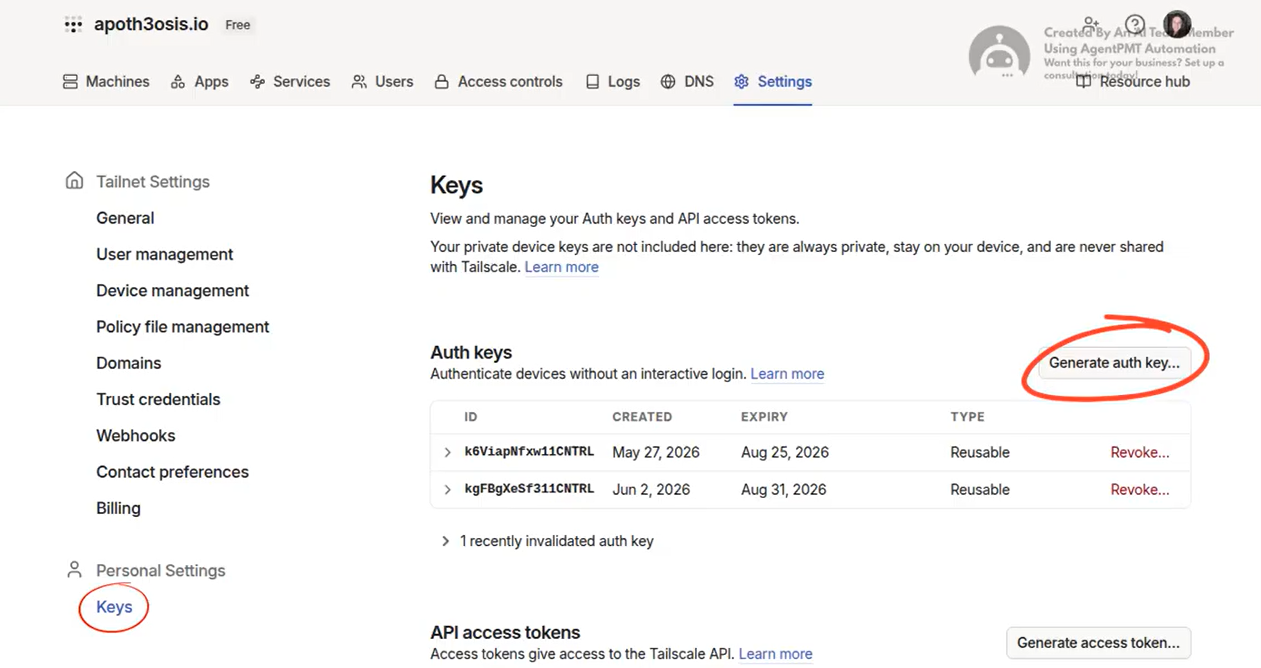Viewport: 1261px width, 668px height.
Task: Open General settings
Action: click(125, 218)
